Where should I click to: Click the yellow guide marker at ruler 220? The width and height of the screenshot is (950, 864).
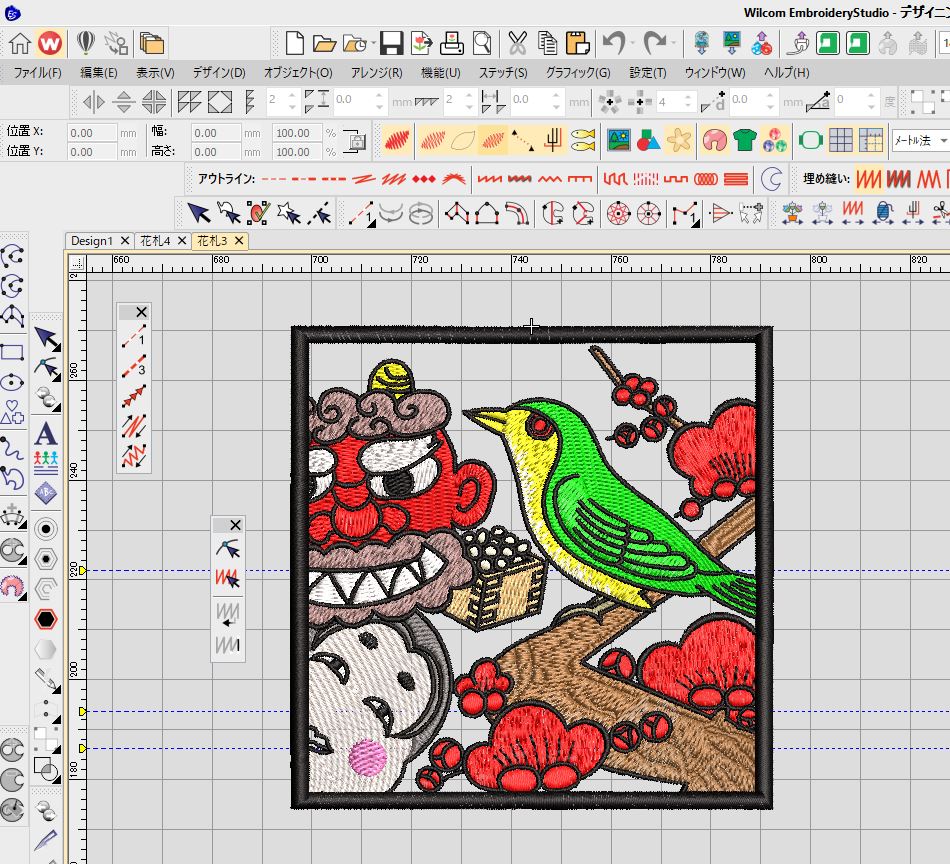[x=82, y=571]
